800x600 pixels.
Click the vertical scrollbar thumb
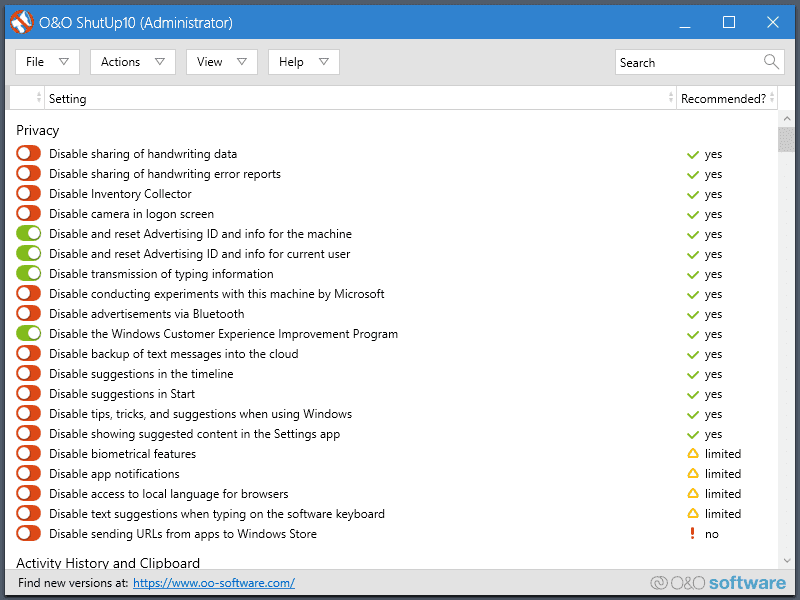click(x=785, y=139)
